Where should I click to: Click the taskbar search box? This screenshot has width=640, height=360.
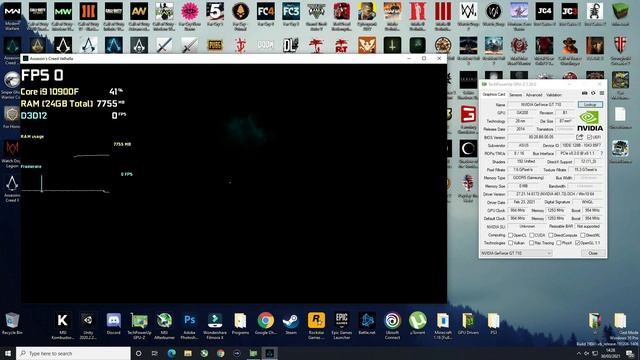[73, 353]
